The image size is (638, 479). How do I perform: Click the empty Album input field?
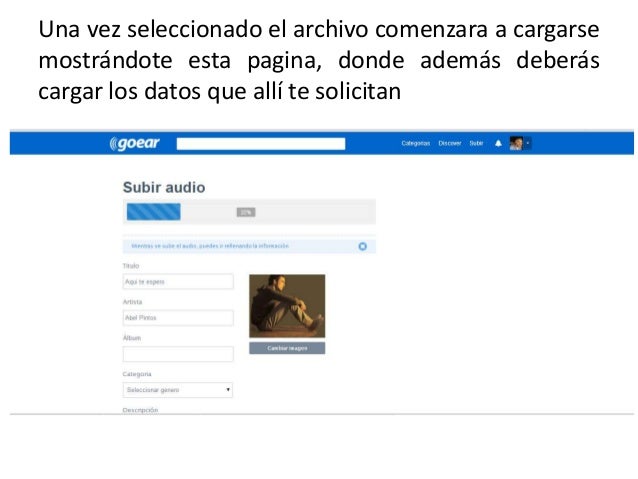click(178, 354)
